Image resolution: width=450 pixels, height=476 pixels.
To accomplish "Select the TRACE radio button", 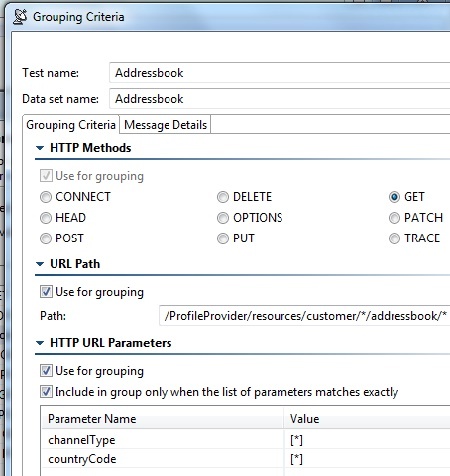I will (394, 238).
